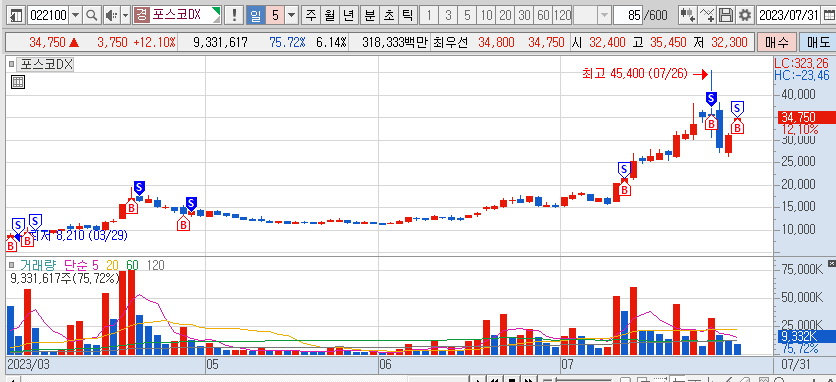
Task: Click the candlestick chart type icon
Action: (x=687, y=15)
